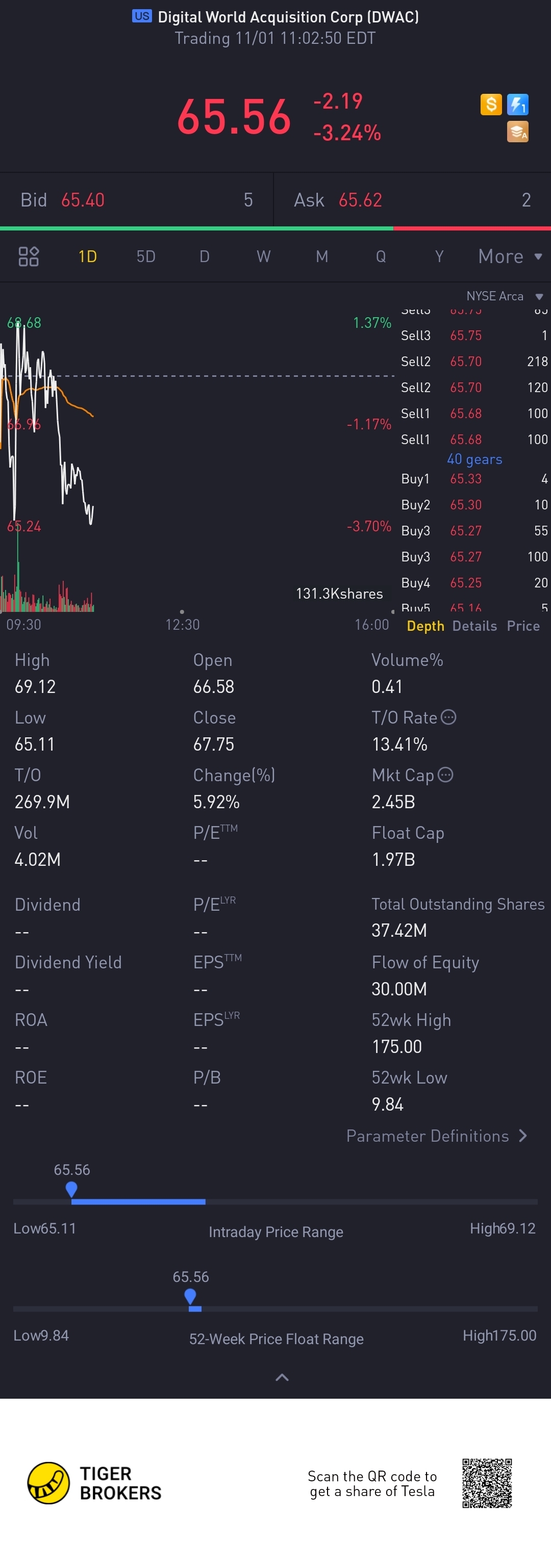Switch to the Price tab
The image size is (551, 1568).
(x=523, y=626)
